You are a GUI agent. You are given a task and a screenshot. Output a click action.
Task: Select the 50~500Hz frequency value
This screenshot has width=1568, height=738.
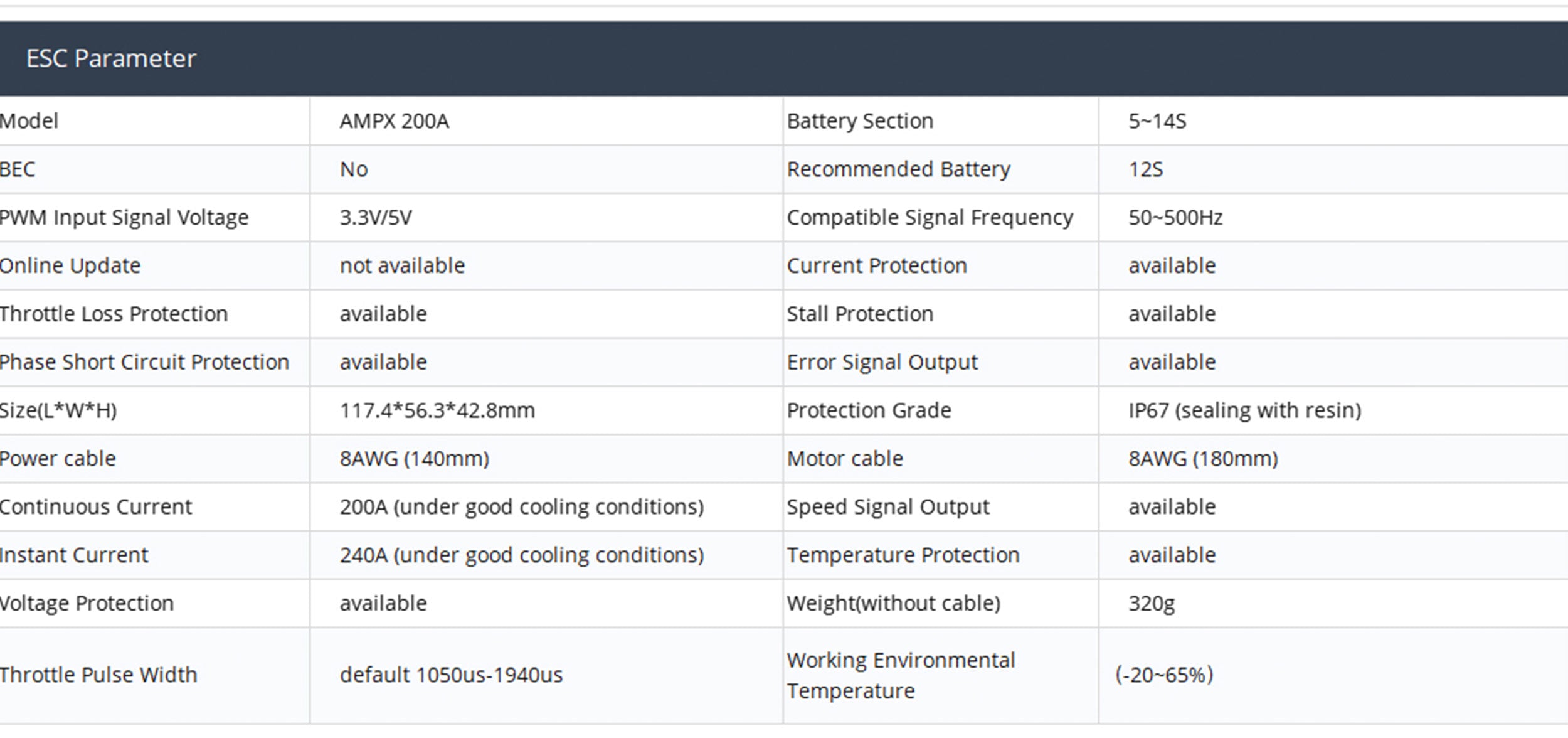point(1175,218)
